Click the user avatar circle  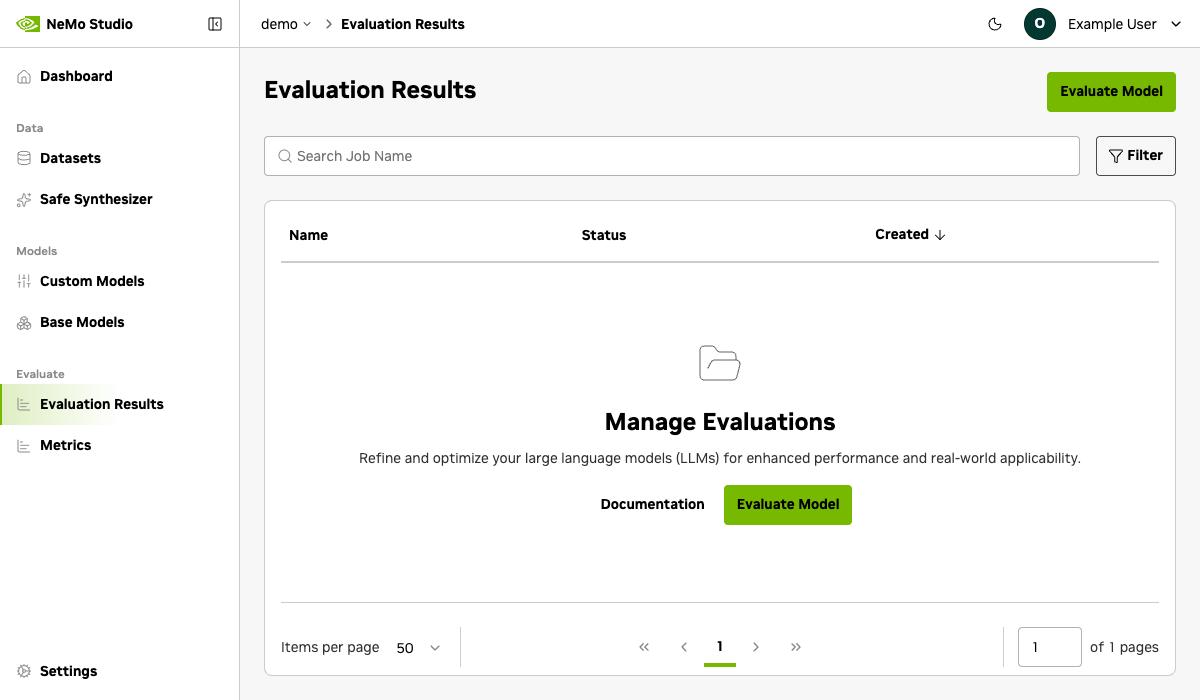coord(1039,23)
